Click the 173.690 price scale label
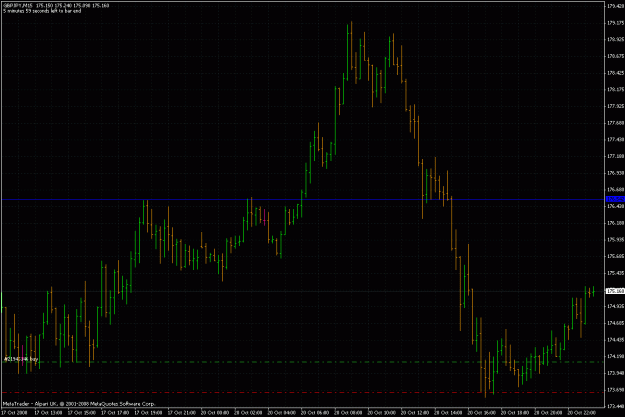The width and height of the screenshot is (625, 417). tap(615, 389)
